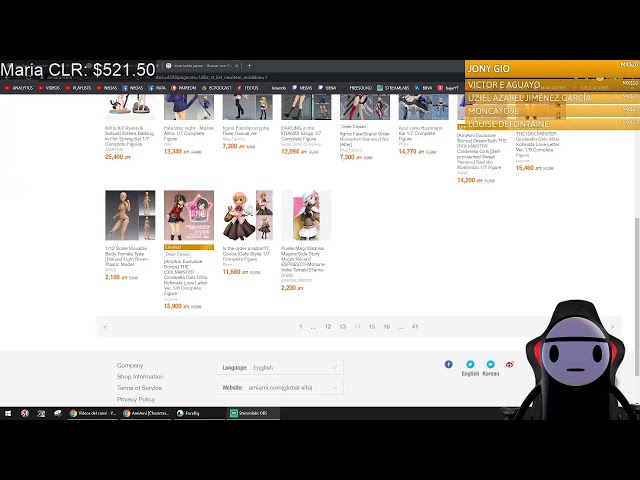Open DARLING in the FRANXX Ichigo title
Image resolution: width=640 pixels, height=480 pixels.
301,133
